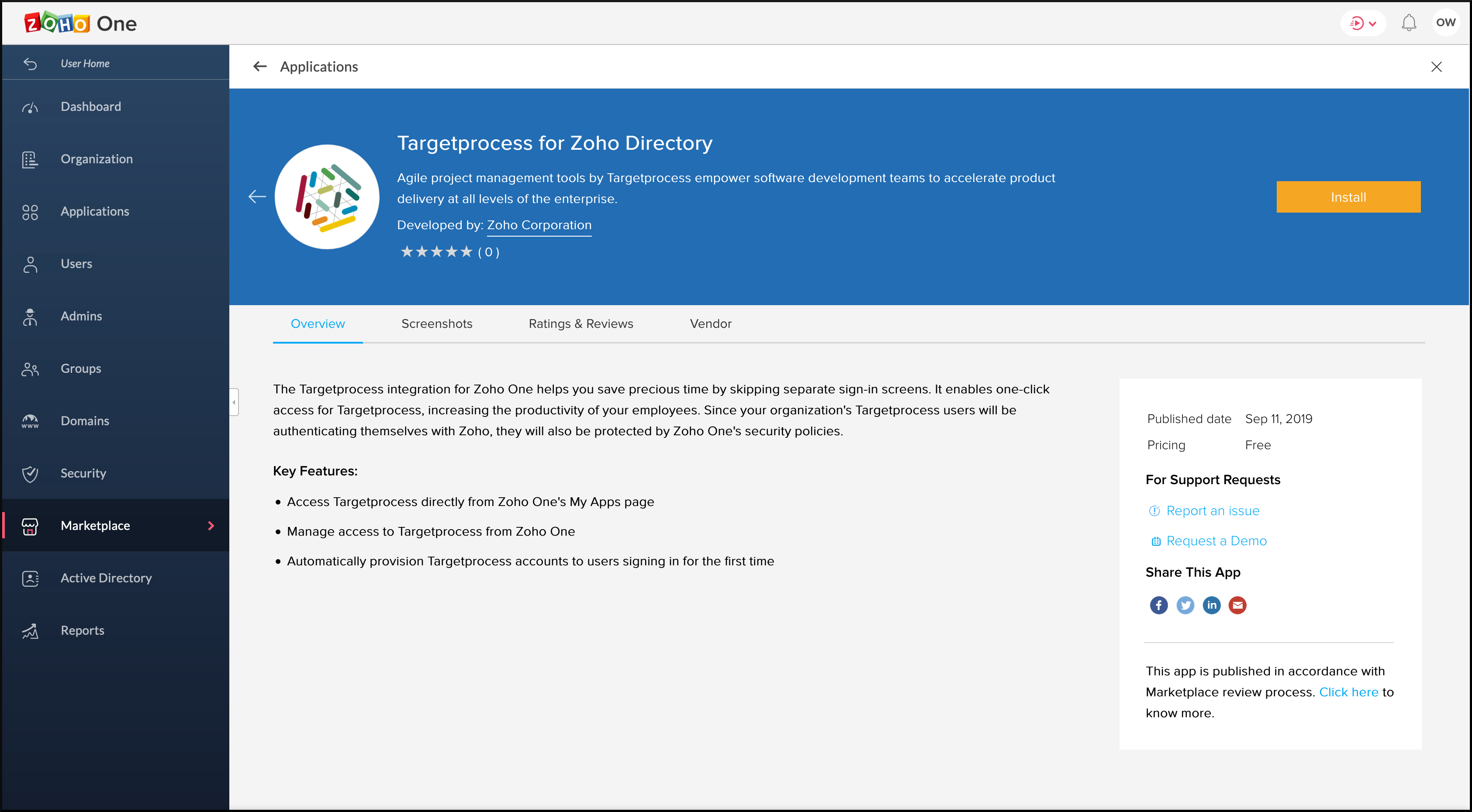Click the notification bell icon

pyautogui.click(x=1410, y=22)
